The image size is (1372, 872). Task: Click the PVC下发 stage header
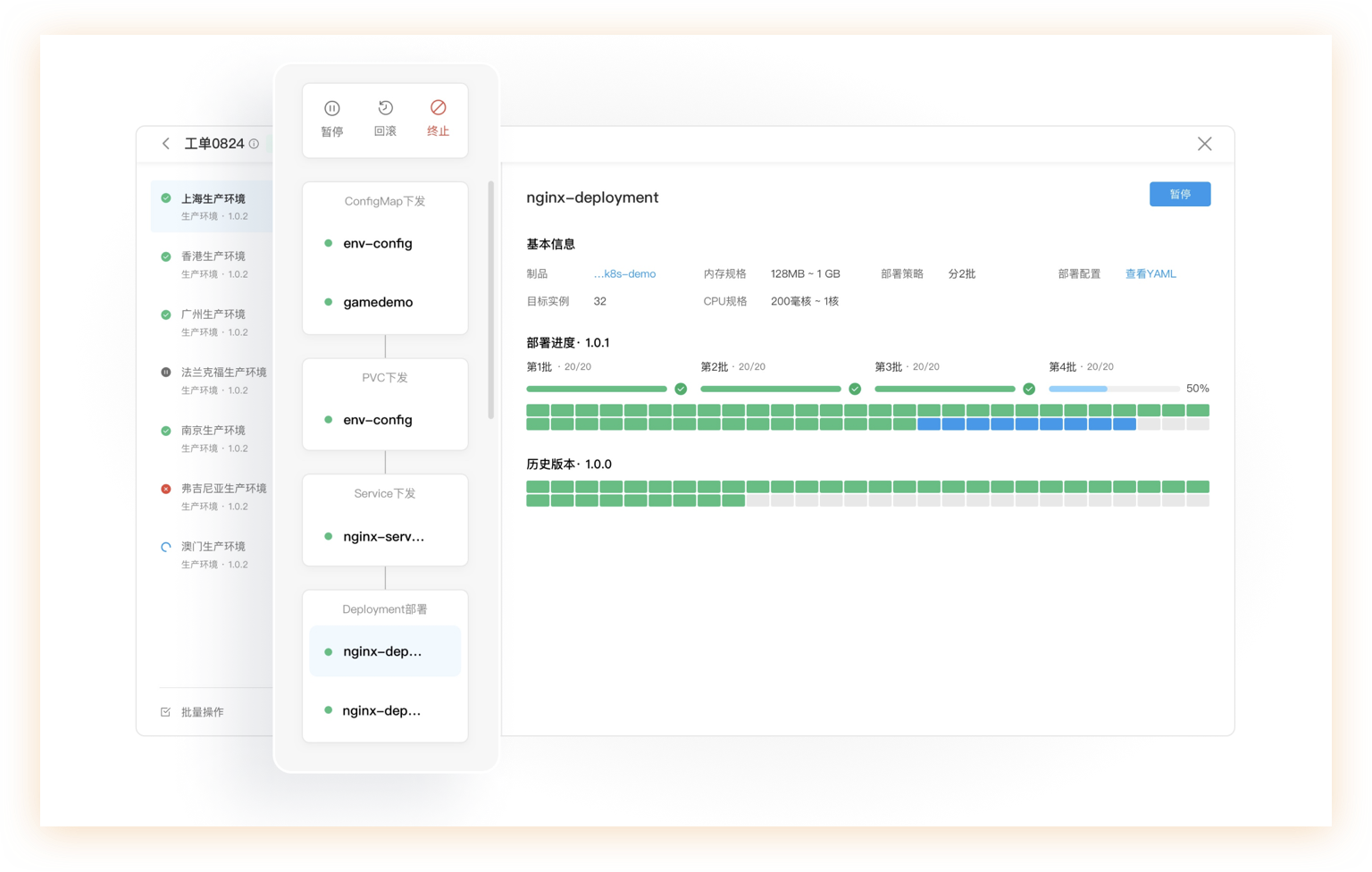(385, 378)
